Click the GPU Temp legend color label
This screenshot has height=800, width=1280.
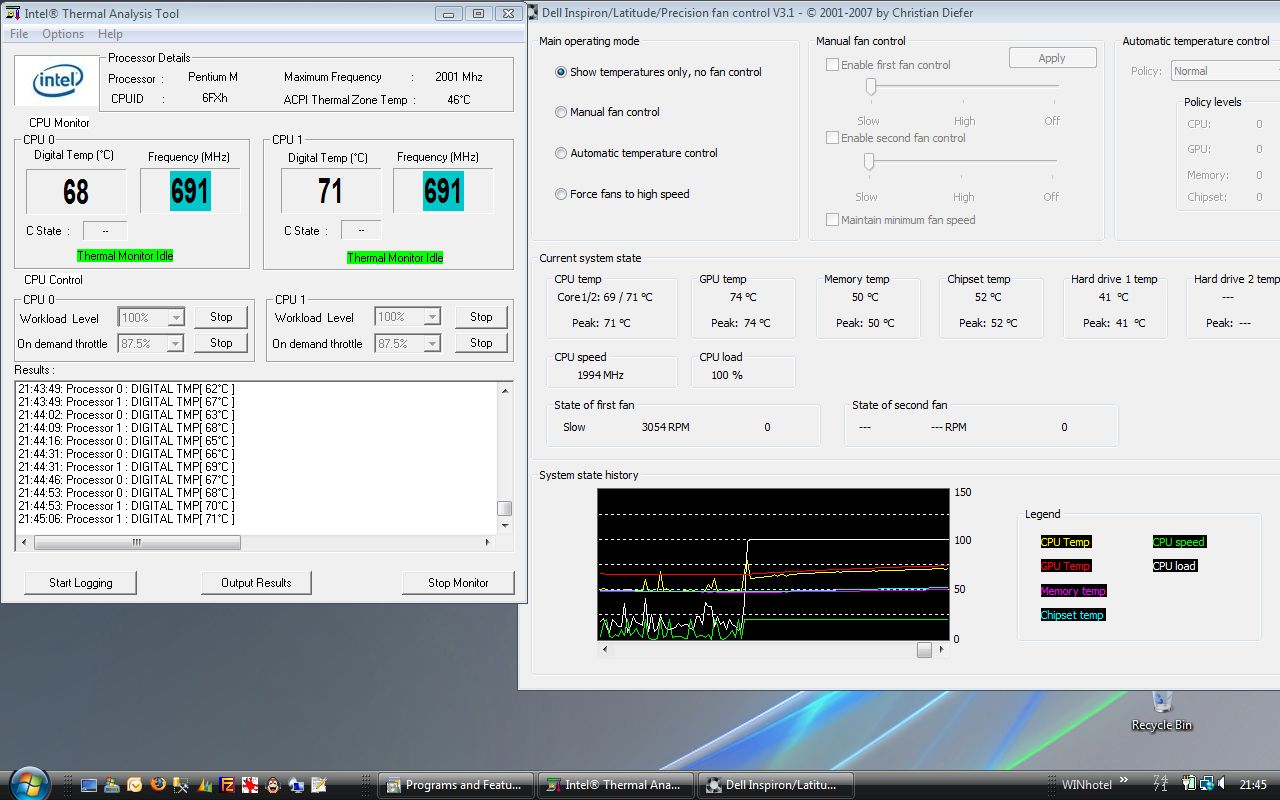(x=1065, y=566)
